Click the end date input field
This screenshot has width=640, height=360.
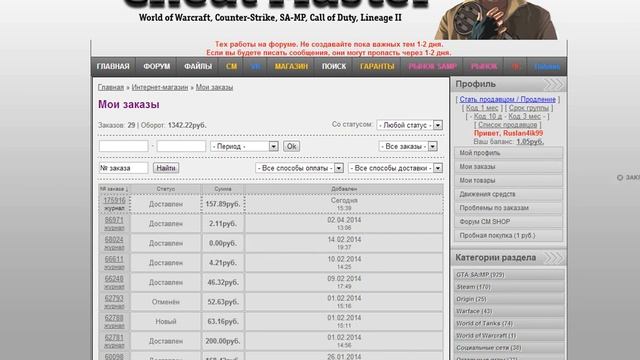pos(181,146)
